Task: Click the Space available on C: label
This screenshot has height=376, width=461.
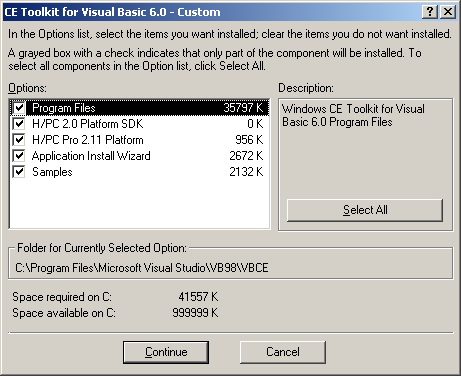Action: click(x=64, y=313)
